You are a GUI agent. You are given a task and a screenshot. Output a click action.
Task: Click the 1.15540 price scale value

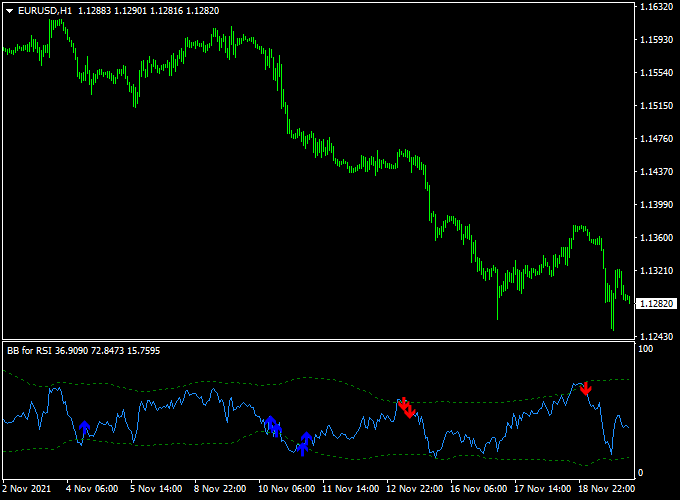(657, 72)
